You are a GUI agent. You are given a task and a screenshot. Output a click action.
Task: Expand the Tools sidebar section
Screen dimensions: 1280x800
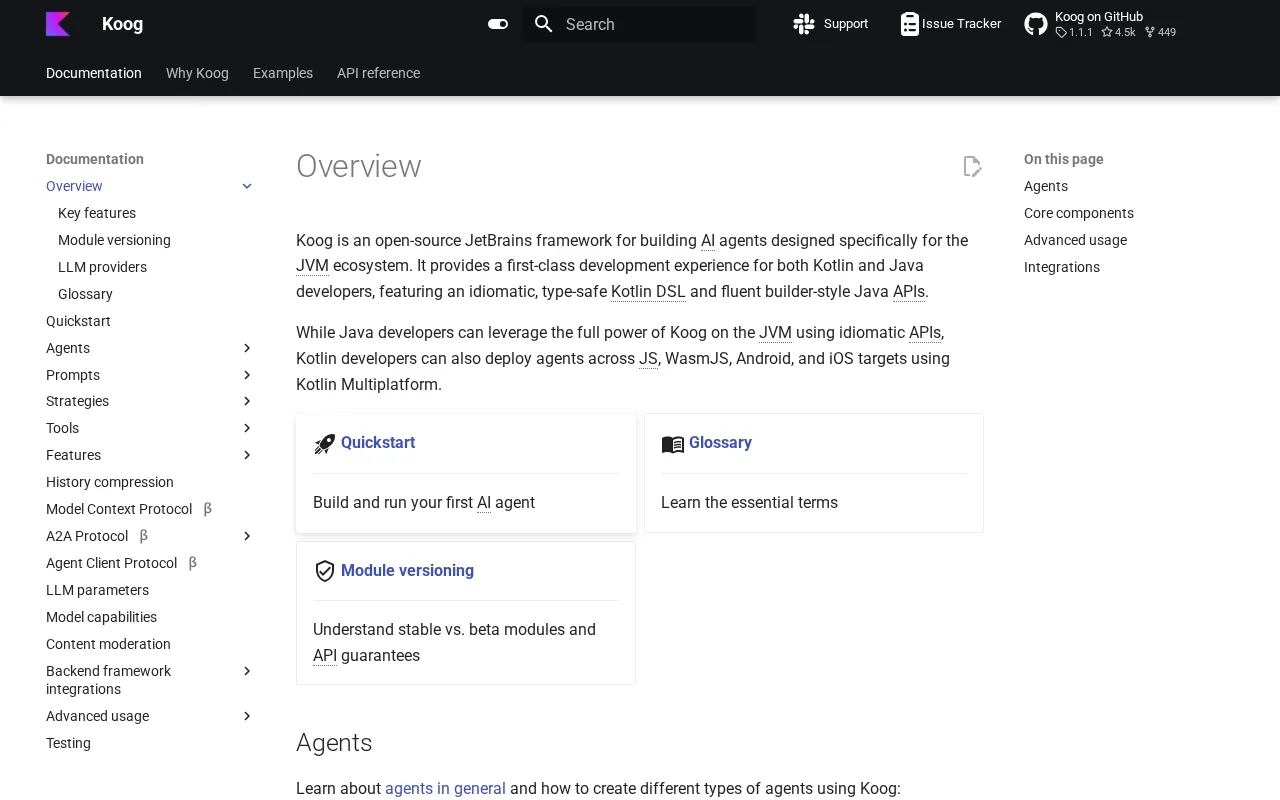(x=247, y=428)
